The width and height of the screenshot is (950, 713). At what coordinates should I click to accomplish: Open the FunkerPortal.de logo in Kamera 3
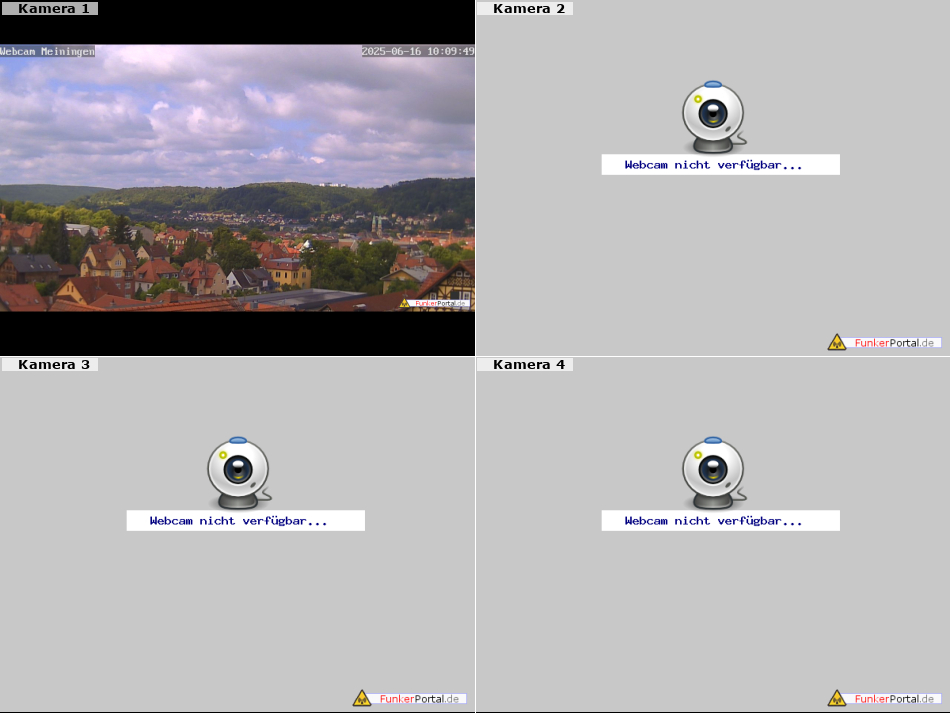coord(410,698)
